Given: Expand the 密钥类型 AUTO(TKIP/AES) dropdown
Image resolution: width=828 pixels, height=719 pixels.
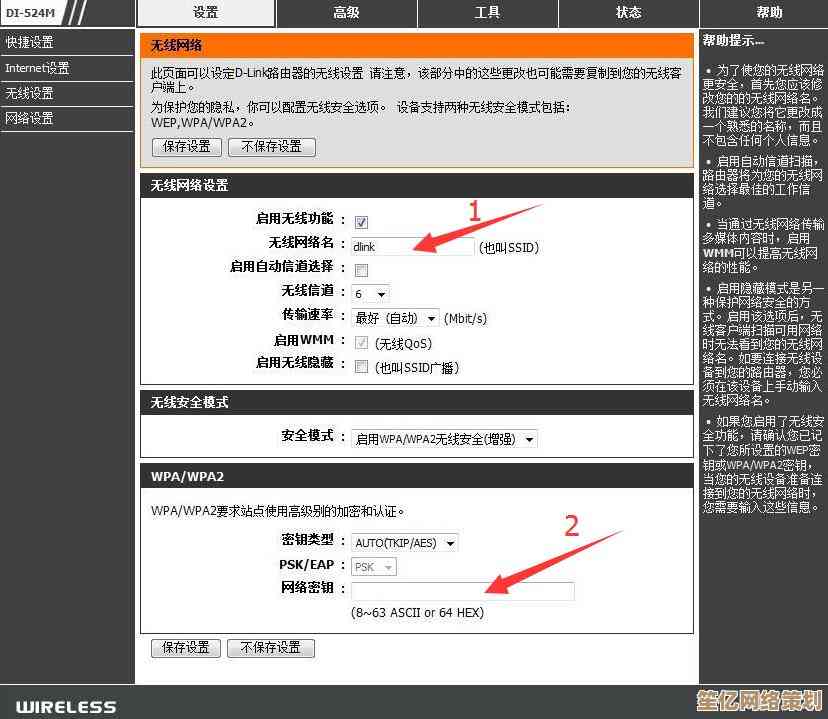Looking at the screenshot, I should 404,543.
